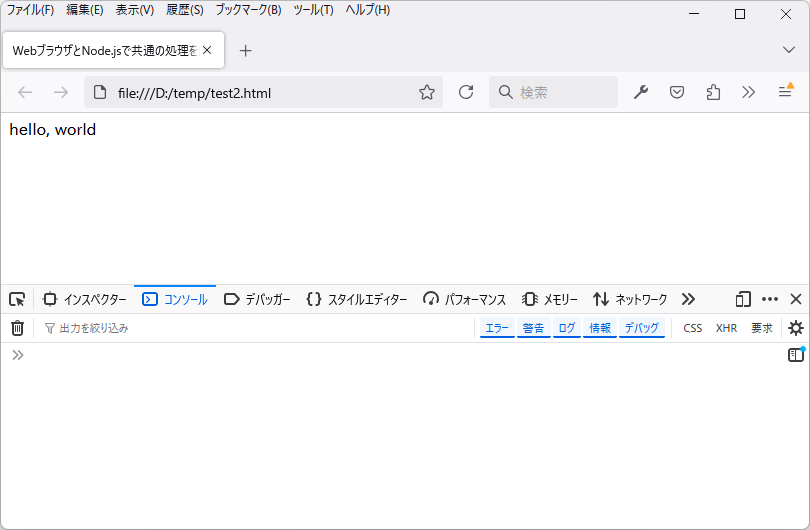Toggle responsive design mode icon

tap(743, 299)
